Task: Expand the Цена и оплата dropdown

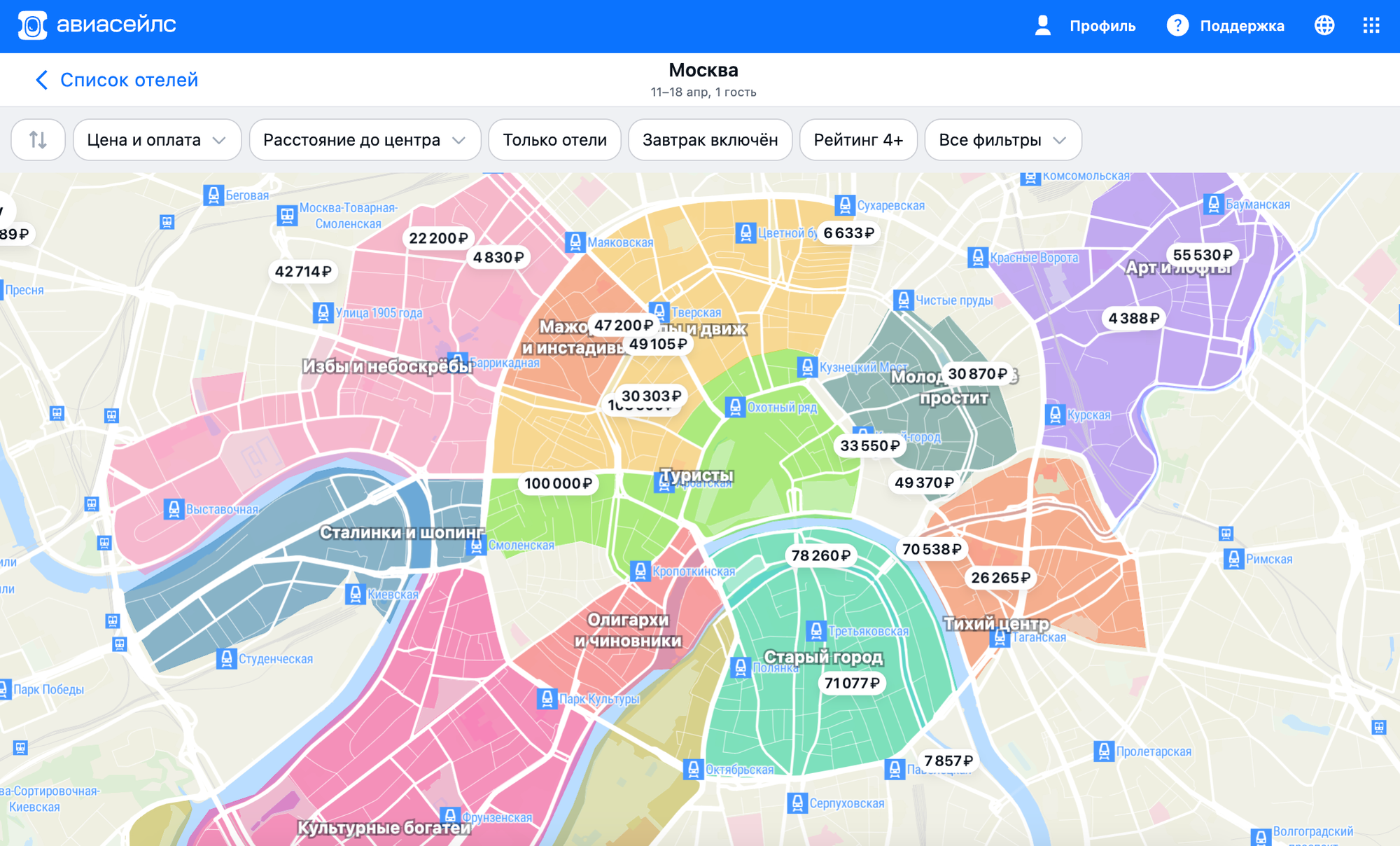Action: tap(157, 140)
